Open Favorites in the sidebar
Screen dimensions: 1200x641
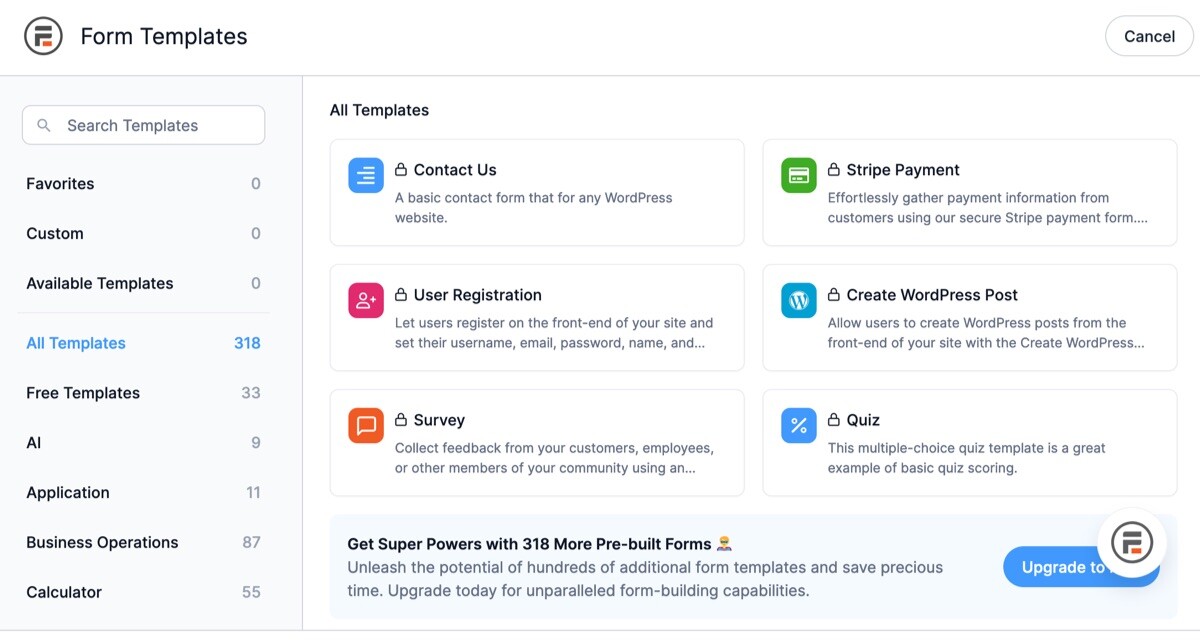[60, 183]
